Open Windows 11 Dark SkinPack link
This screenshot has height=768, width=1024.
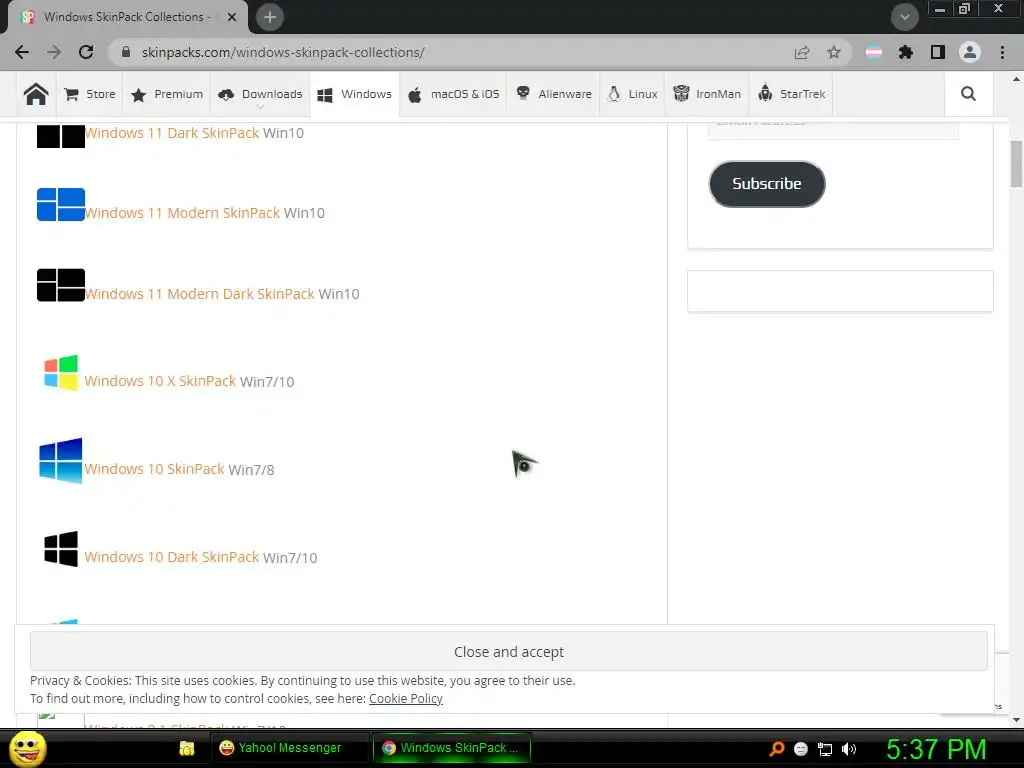coord(172,133)
